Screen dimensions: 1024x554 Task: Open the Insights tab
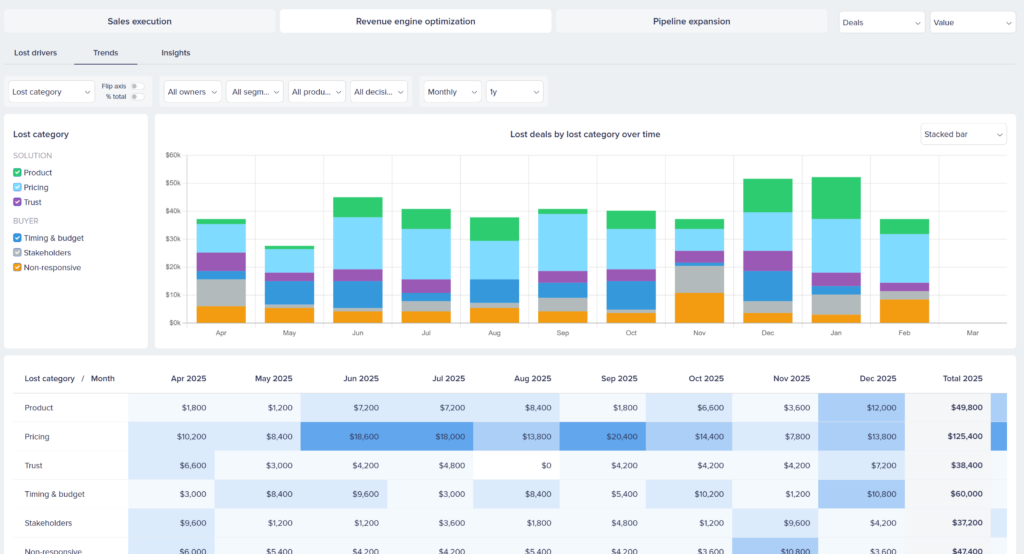175,53
